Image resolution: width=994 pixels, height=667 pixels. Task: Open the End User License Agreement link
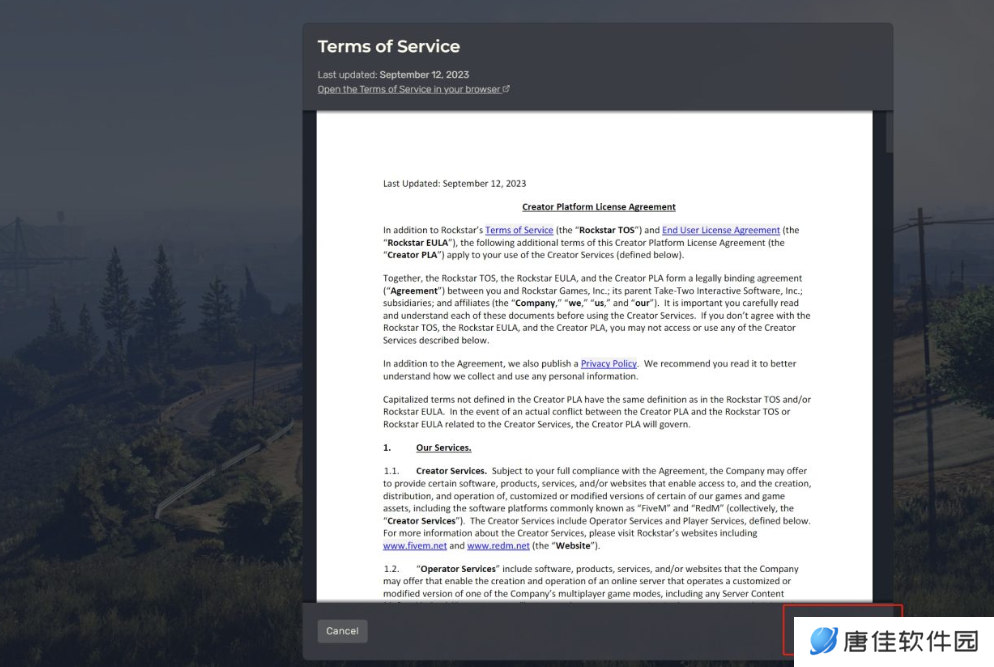click(x=721, y=230)
